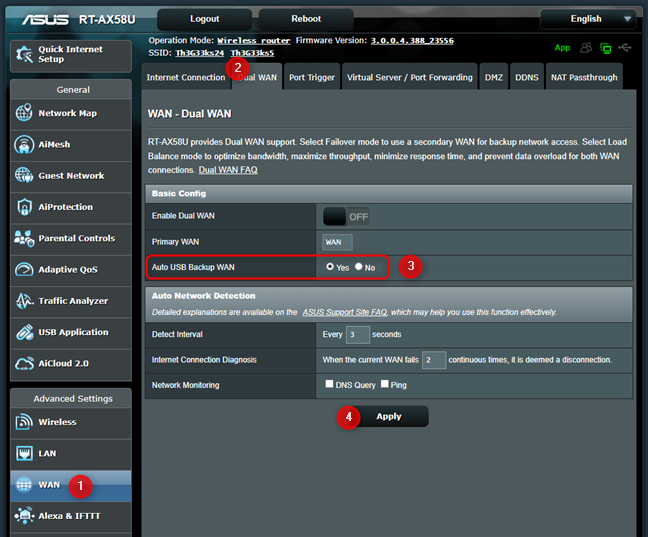Viewport: 648px width, 537px height.
Task: Toggle the Enable Dual WAN switch
Action: click(x=346, y=216)
